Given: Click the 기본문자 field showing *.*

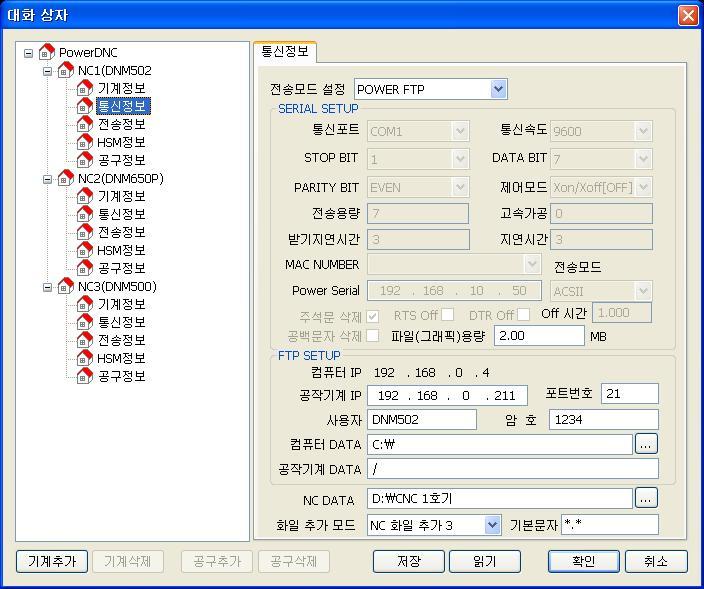Looking at the screenshot, I should [x=610, y=524].
